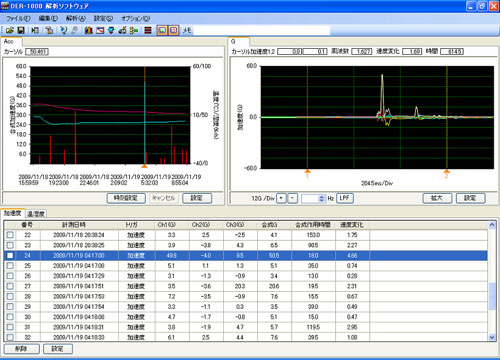Check the checkbox for row number 29
The width and height of the screenshot is (500, 360).
coord(10,306)
